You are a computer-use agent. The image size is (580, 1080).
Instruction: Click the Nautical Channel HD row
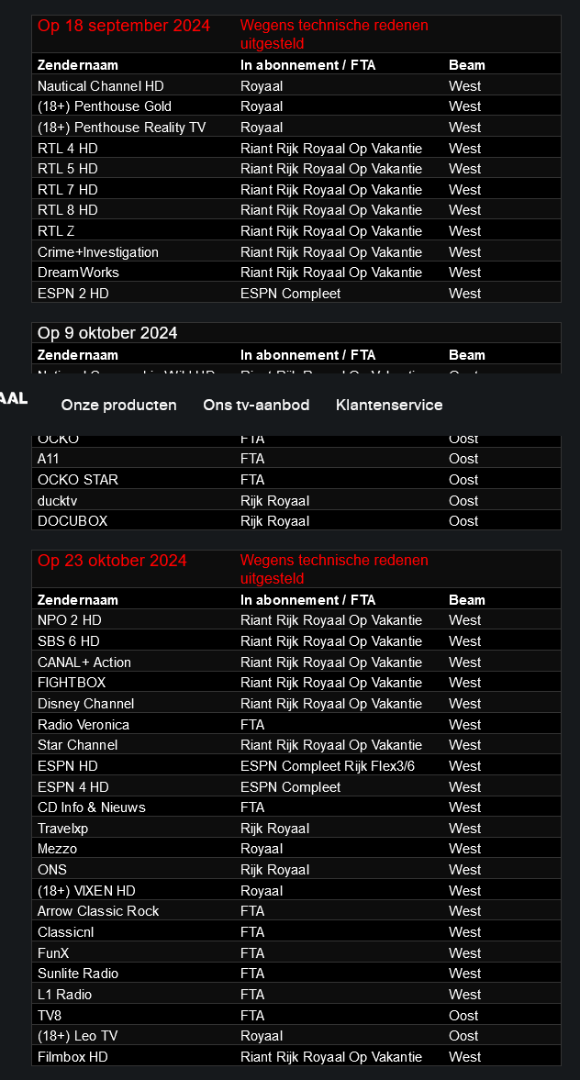pos(296,86)
